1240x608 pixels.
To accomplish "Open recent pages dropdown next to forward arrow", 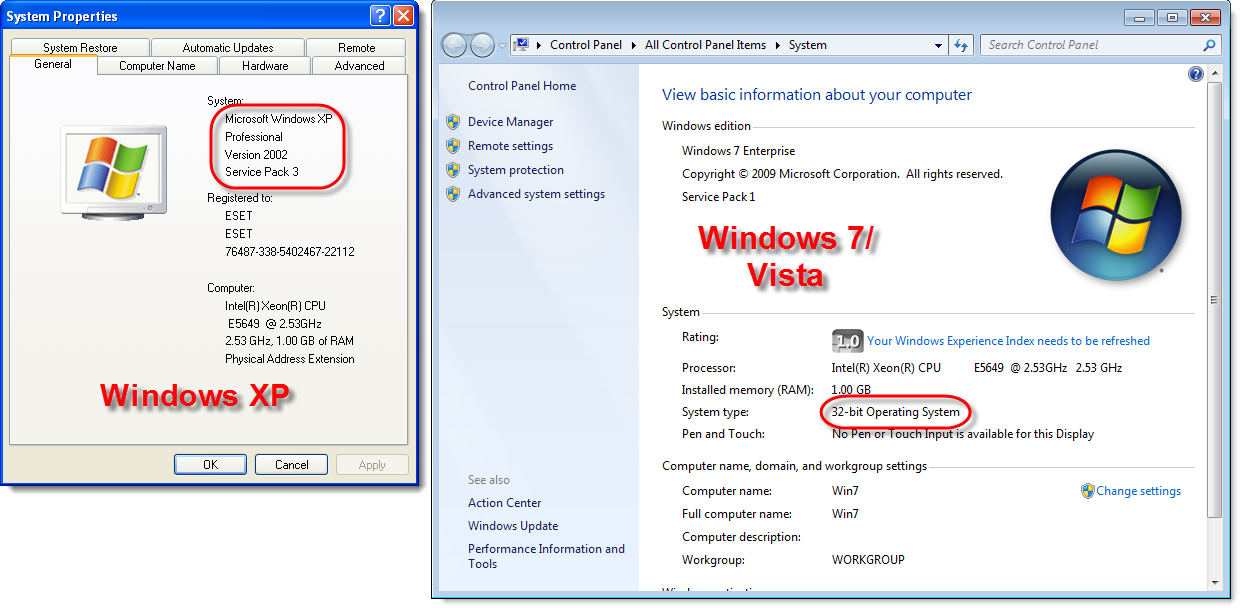I will (502, 46).
